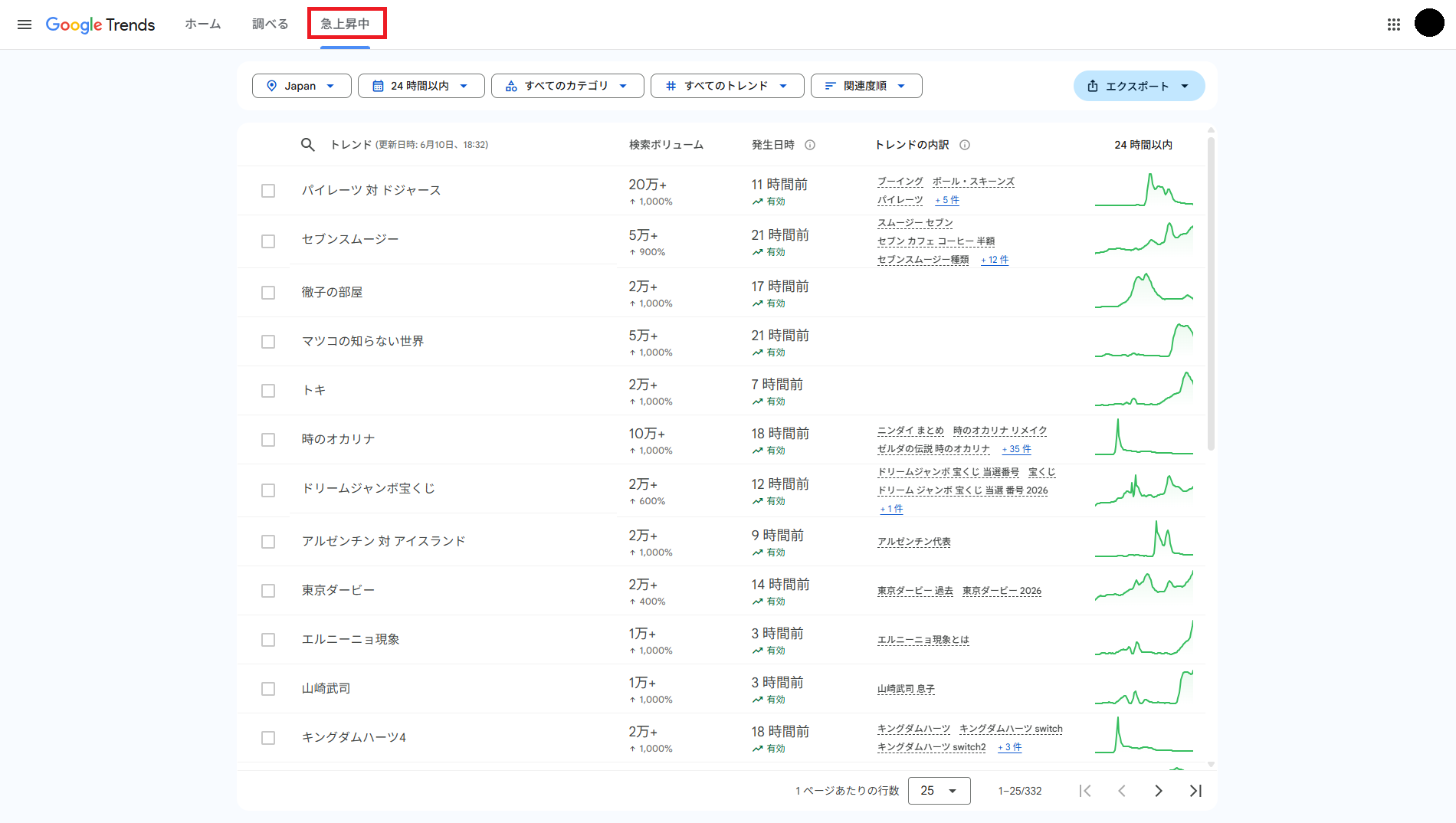Click the sort icon in 関連度順 filter
This screenshot has height=823, width=1456.
click(x=830, y=86)
